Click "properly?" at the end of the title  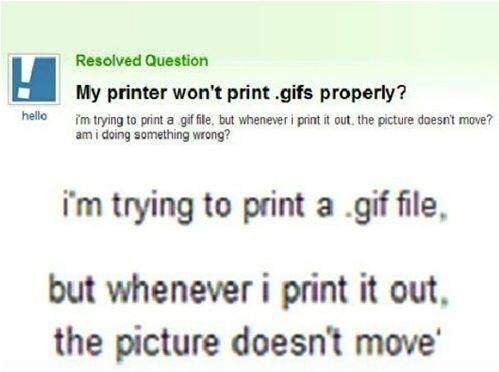point(363,93)
